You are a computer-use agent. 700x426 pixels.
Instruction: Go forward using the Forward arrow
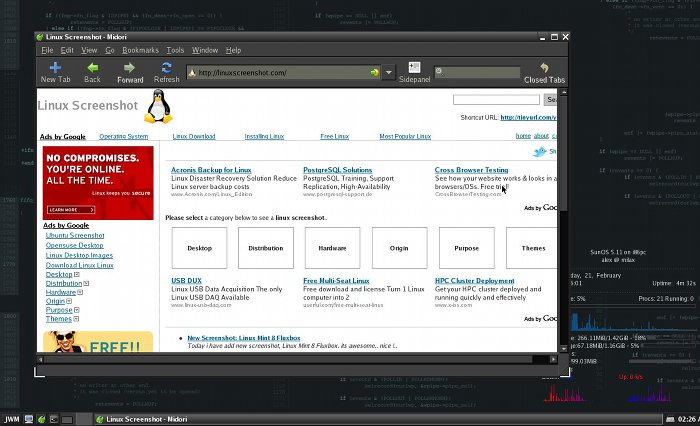pyautogui.click(x=130, y=73)
